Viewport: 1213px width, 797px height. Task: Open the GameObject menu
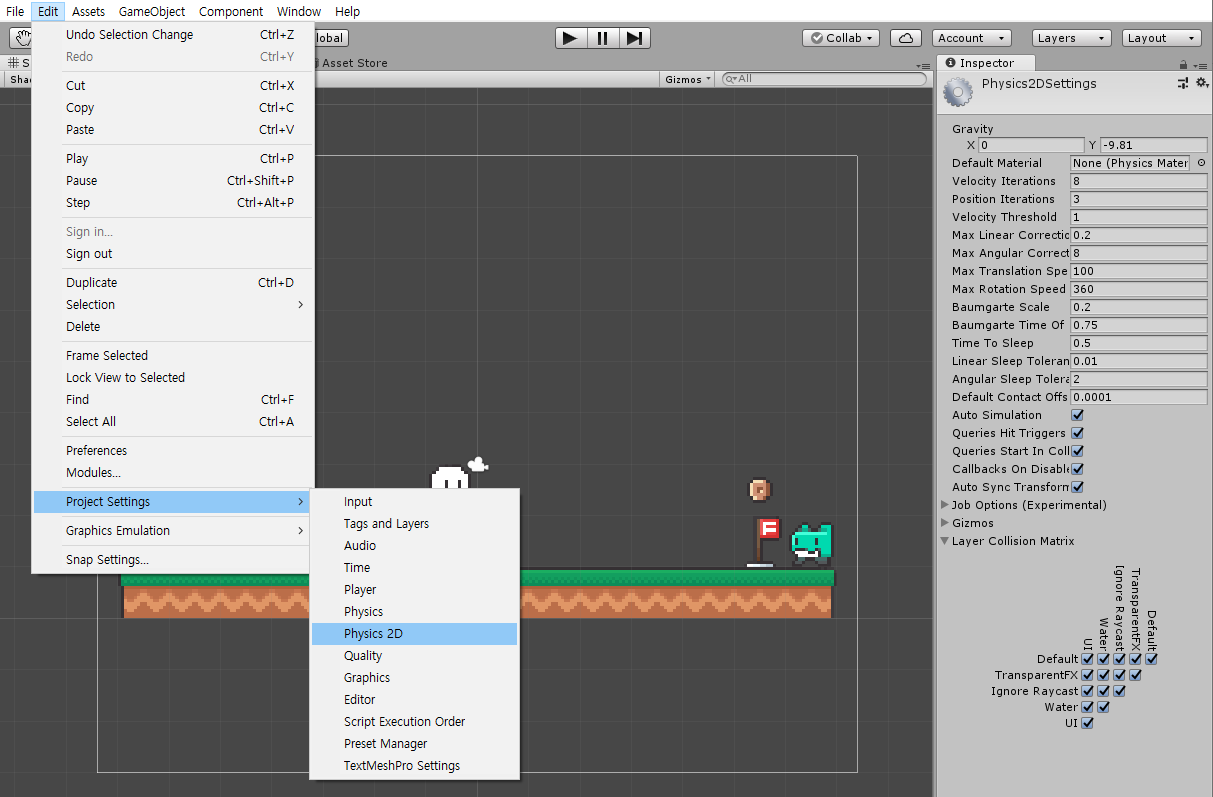(152, 12)
